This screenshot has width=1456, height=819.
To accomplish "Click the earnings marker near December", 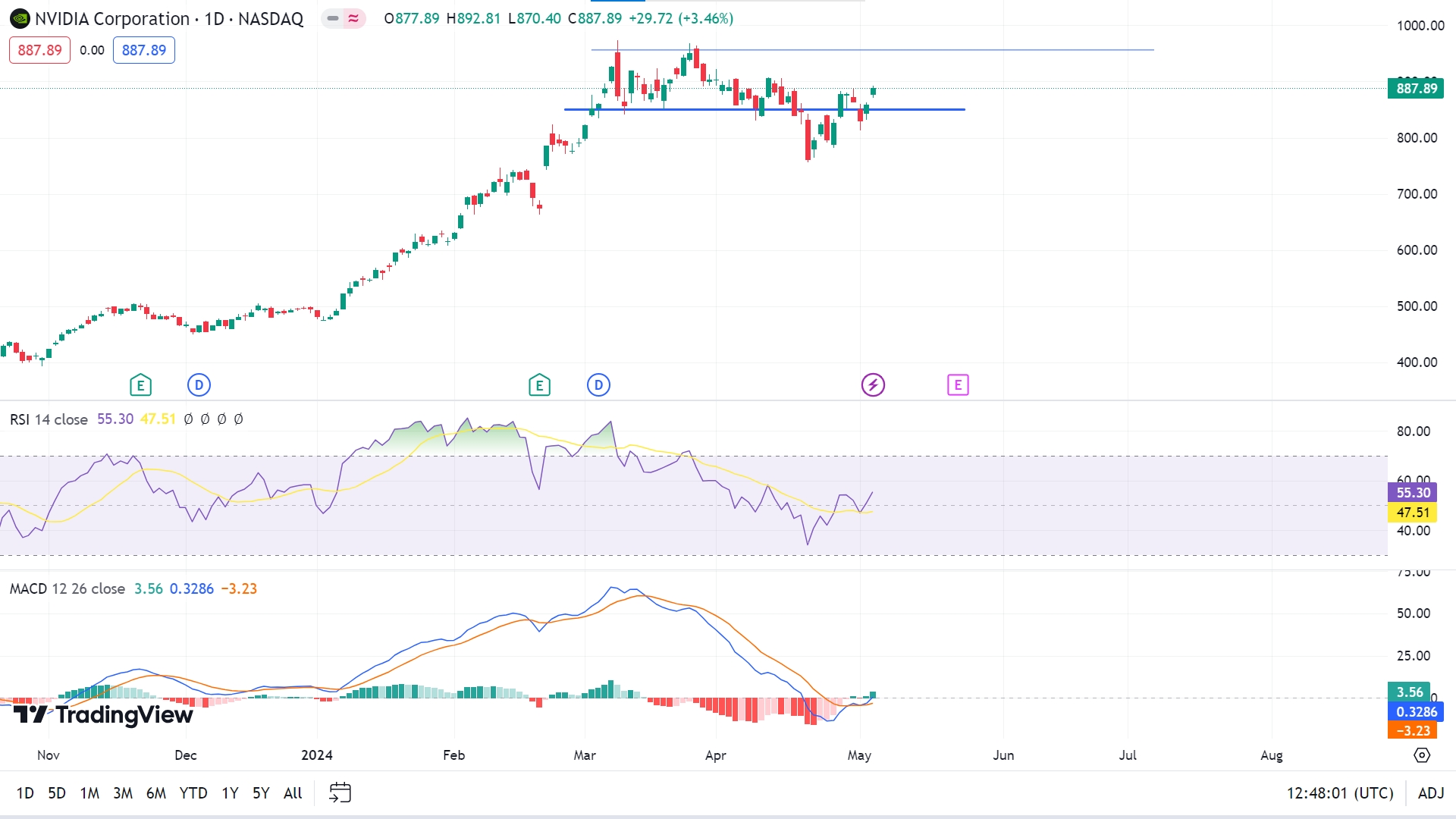I will pyautogui.click(x=140, y=385).
